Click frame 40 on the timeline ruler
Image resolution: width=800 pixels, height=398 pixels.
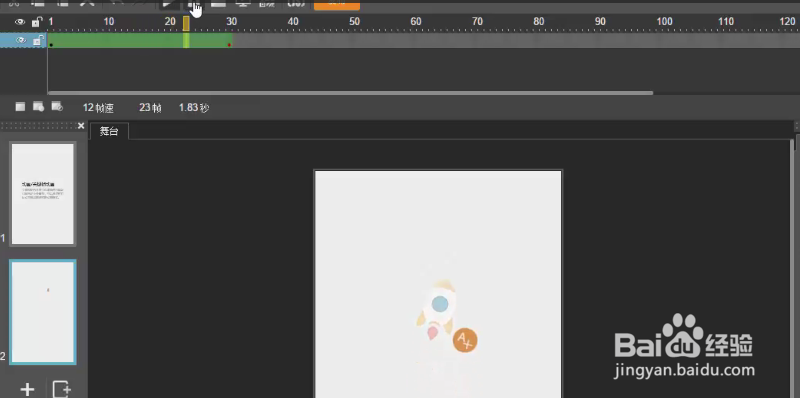click(x=293, y=21)
